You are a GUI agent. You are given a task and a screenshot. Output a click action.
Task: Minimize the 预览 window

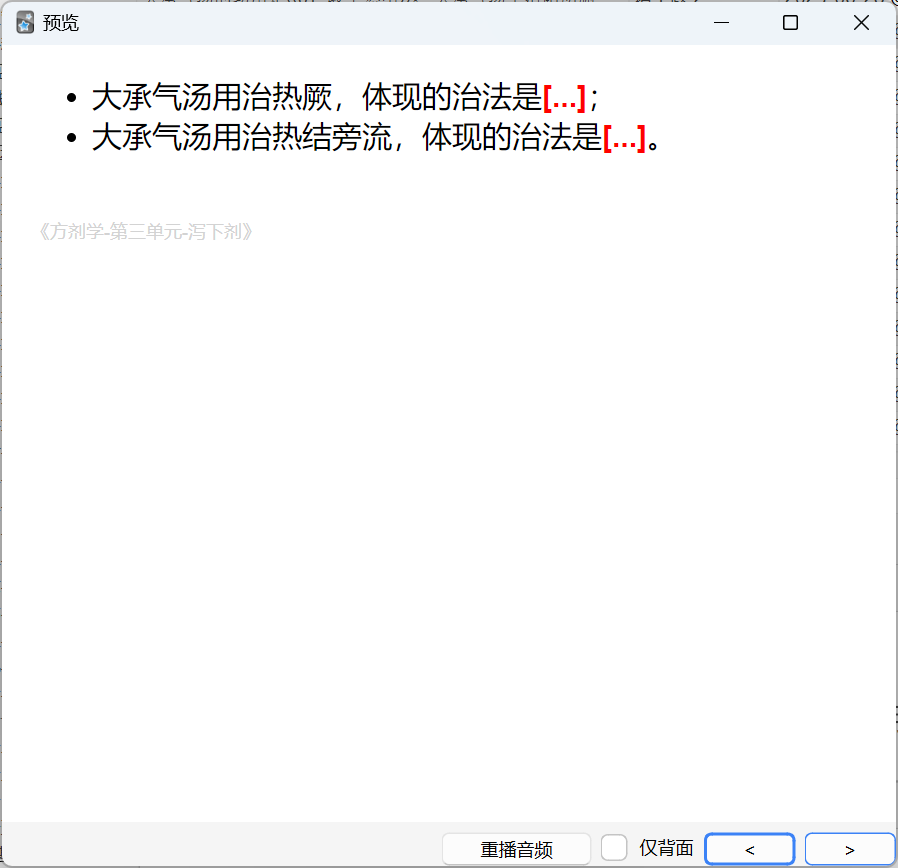pyautogui.click(x=722, y=23)
